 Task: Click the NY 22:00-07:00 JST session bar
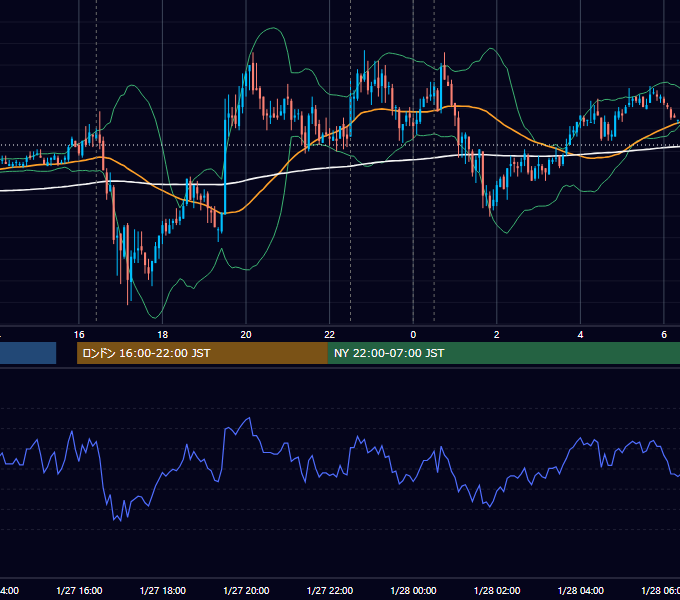pyautogui.click(x=503, y=353)
